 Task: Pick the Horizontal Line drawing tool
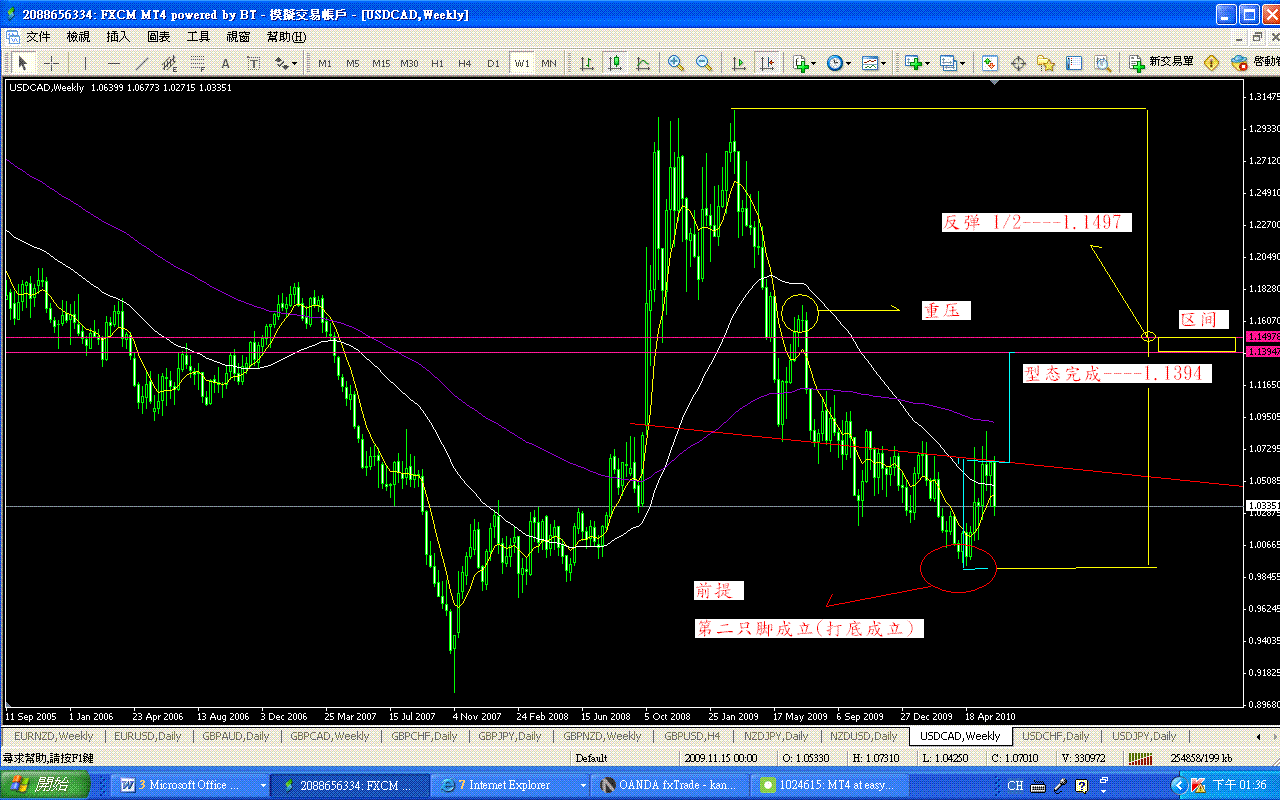(x=113, y=63)
